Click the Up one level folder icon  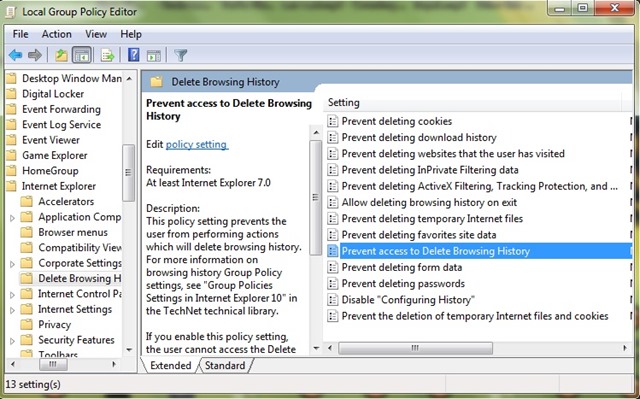(x=61, y=55)
